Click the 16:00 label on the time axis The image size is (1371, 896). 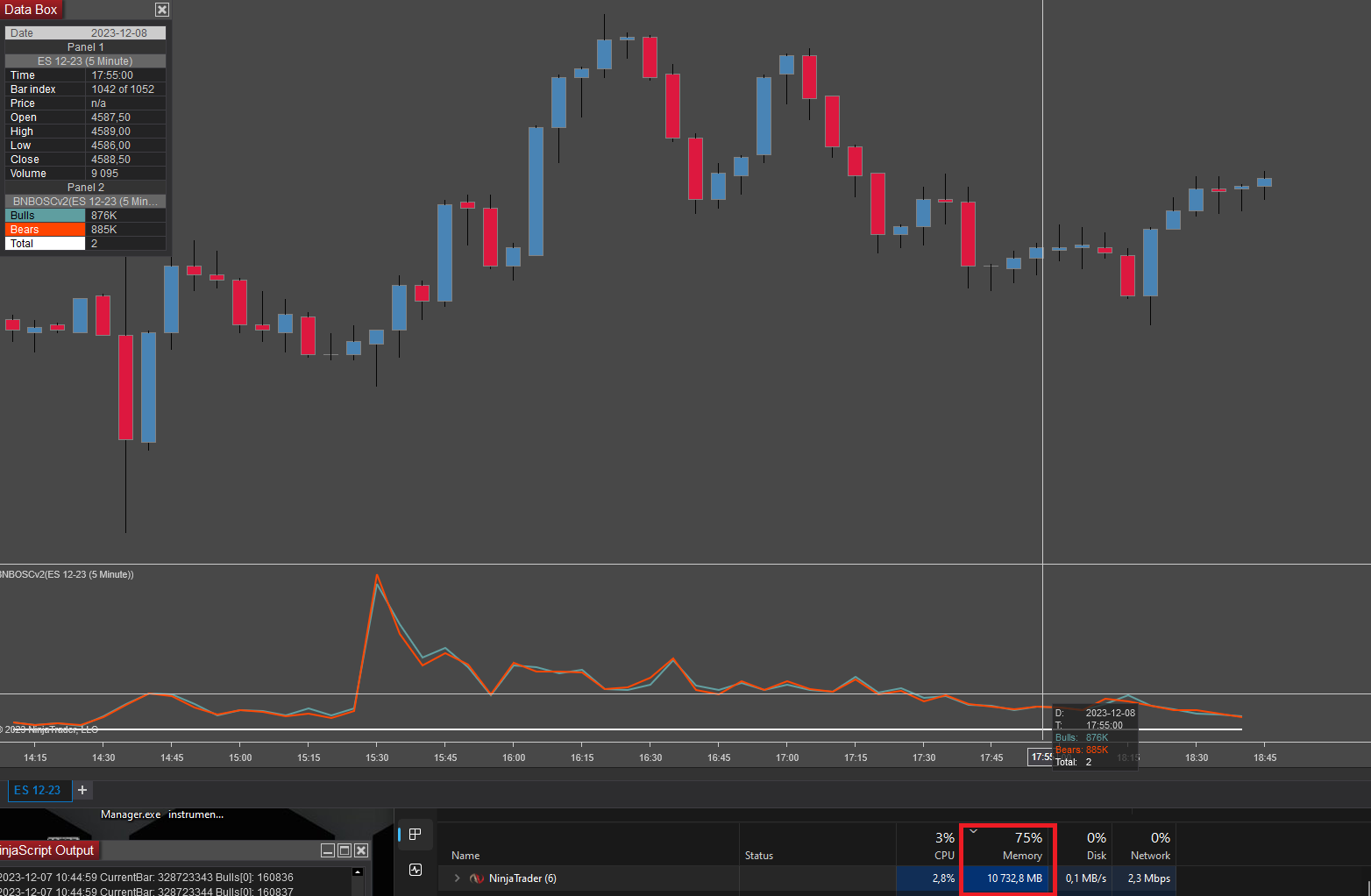[x=514, y=757]
